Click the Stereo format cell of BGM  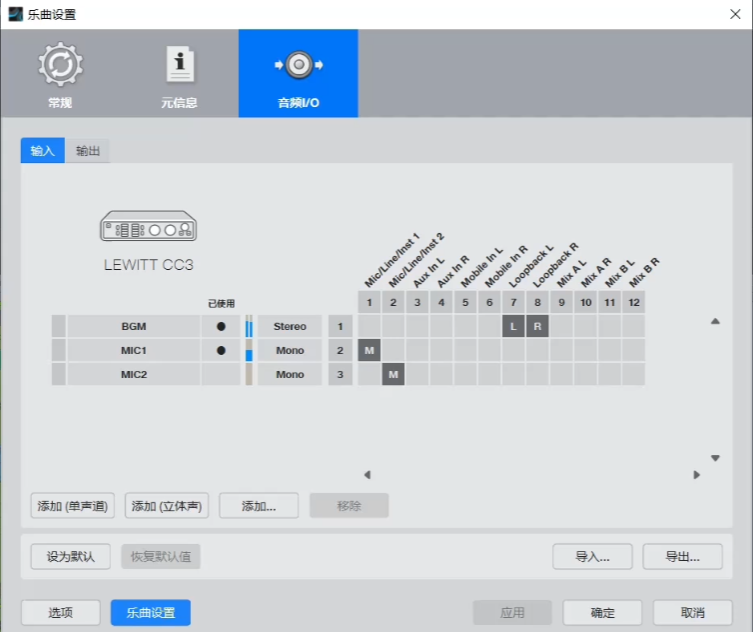click(290, 327)
